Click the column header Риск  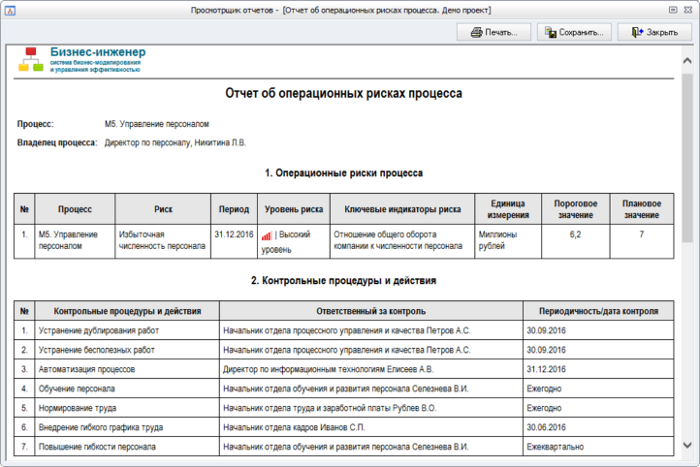(163, 209)
